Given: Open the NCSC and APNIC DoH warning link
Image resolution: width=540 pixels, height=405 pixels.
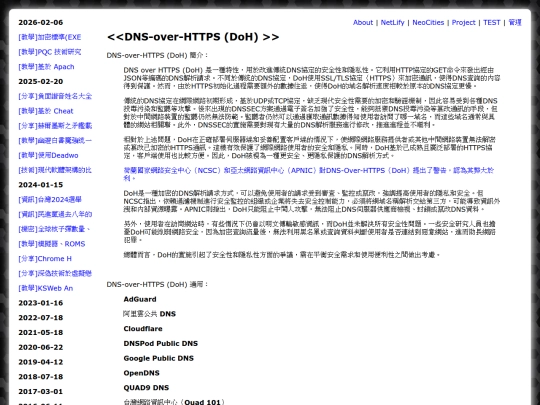Looking at the screenshot, I should [x=309, y=174].
